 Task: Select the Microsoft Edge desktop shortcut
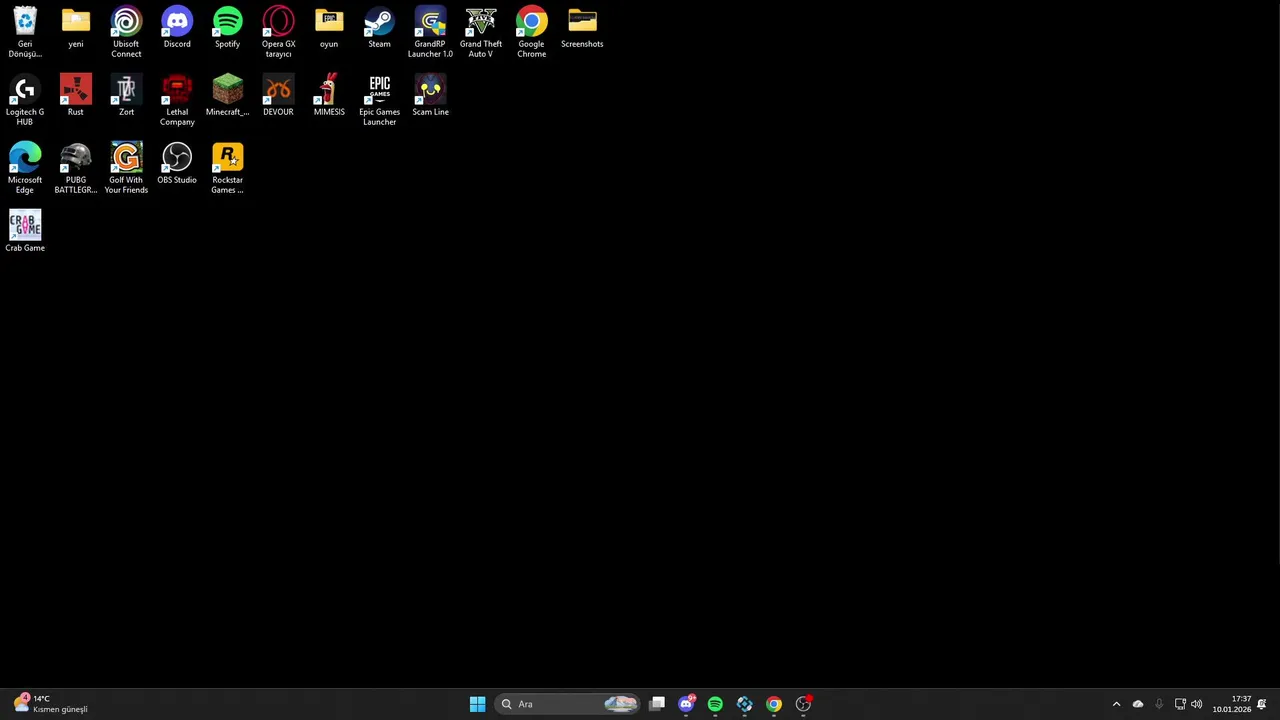25,168
